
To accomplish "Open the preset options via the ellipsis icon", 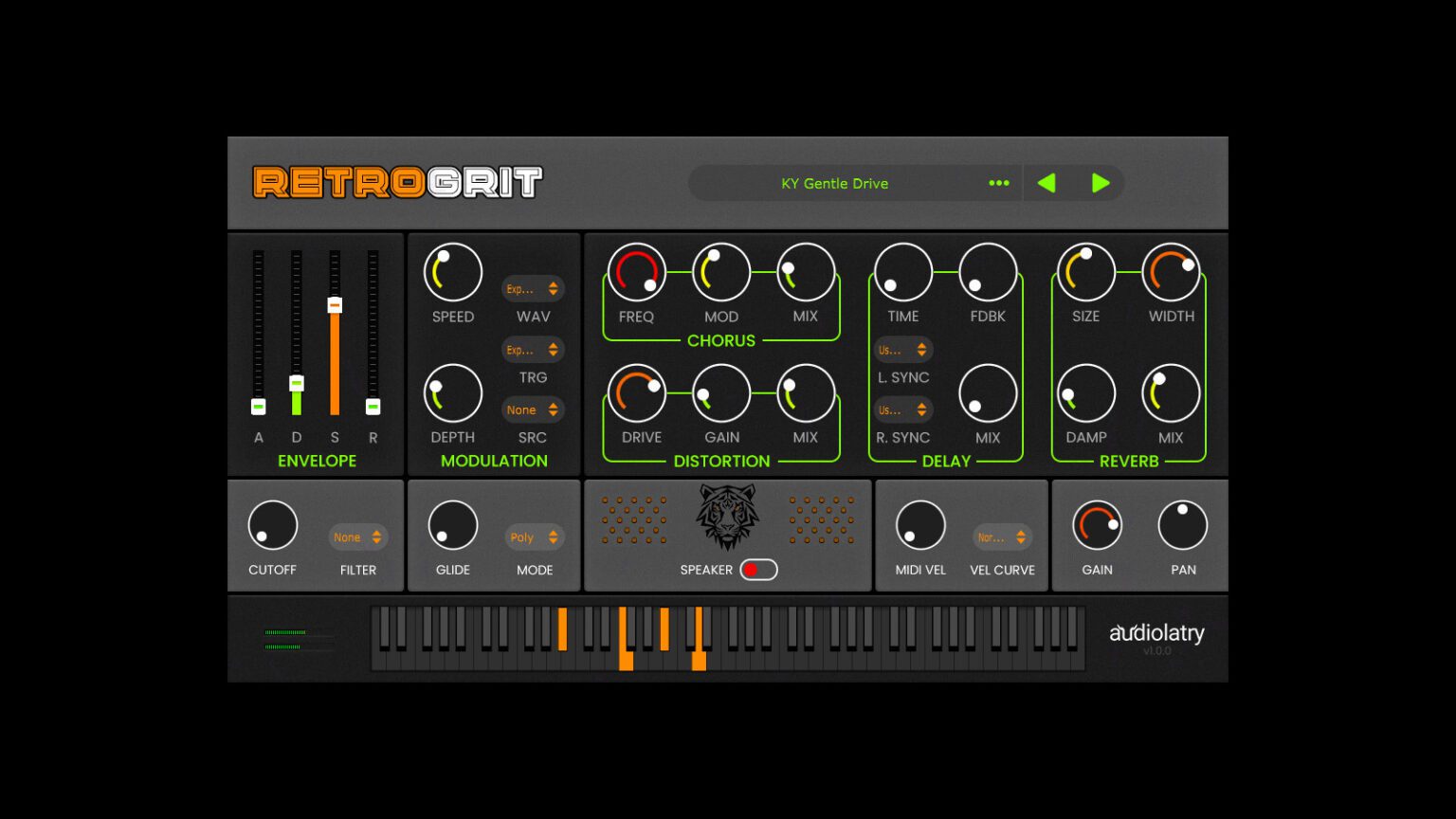I will coord(998,183).
